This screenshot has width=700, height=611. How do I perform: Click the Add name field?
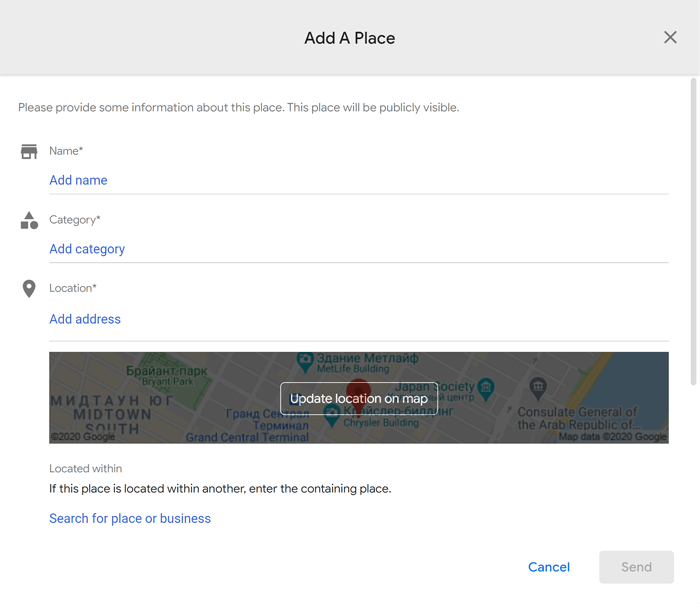coord(358,180)
